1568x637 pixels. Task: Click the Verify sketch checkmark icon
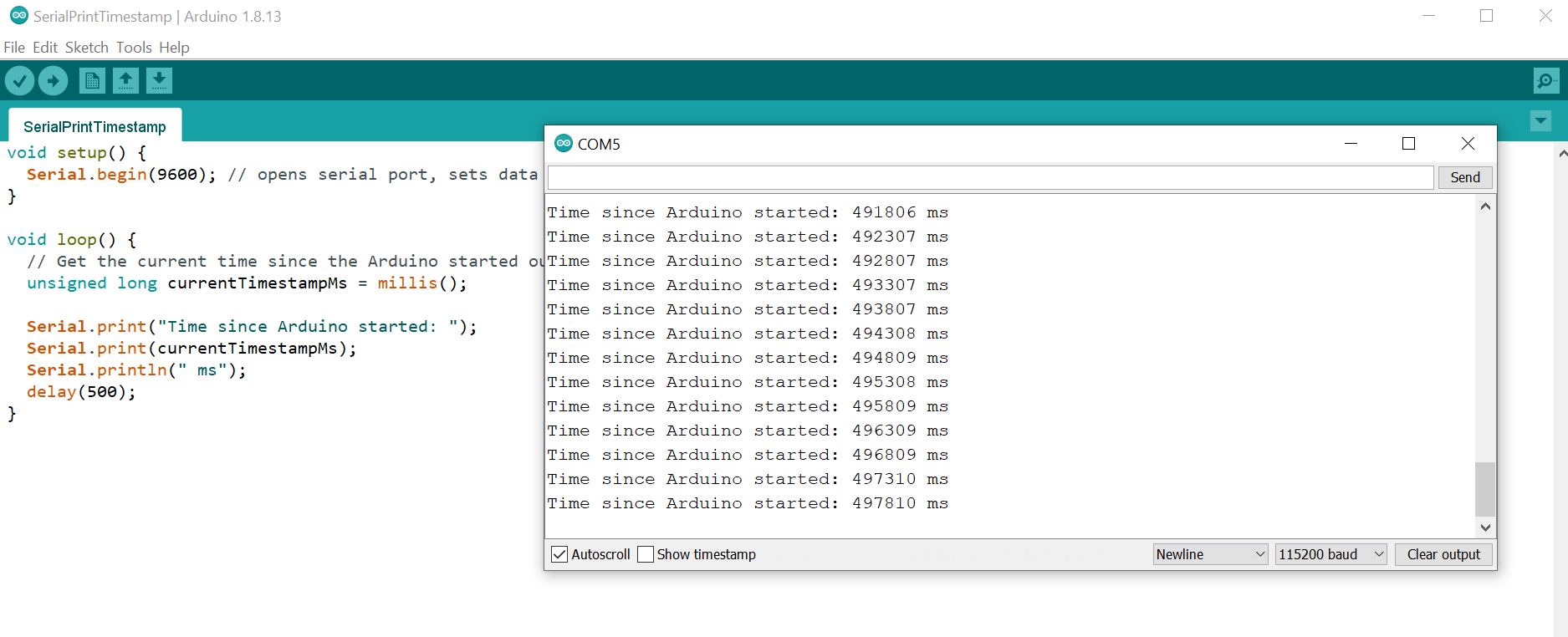(19, 81)
